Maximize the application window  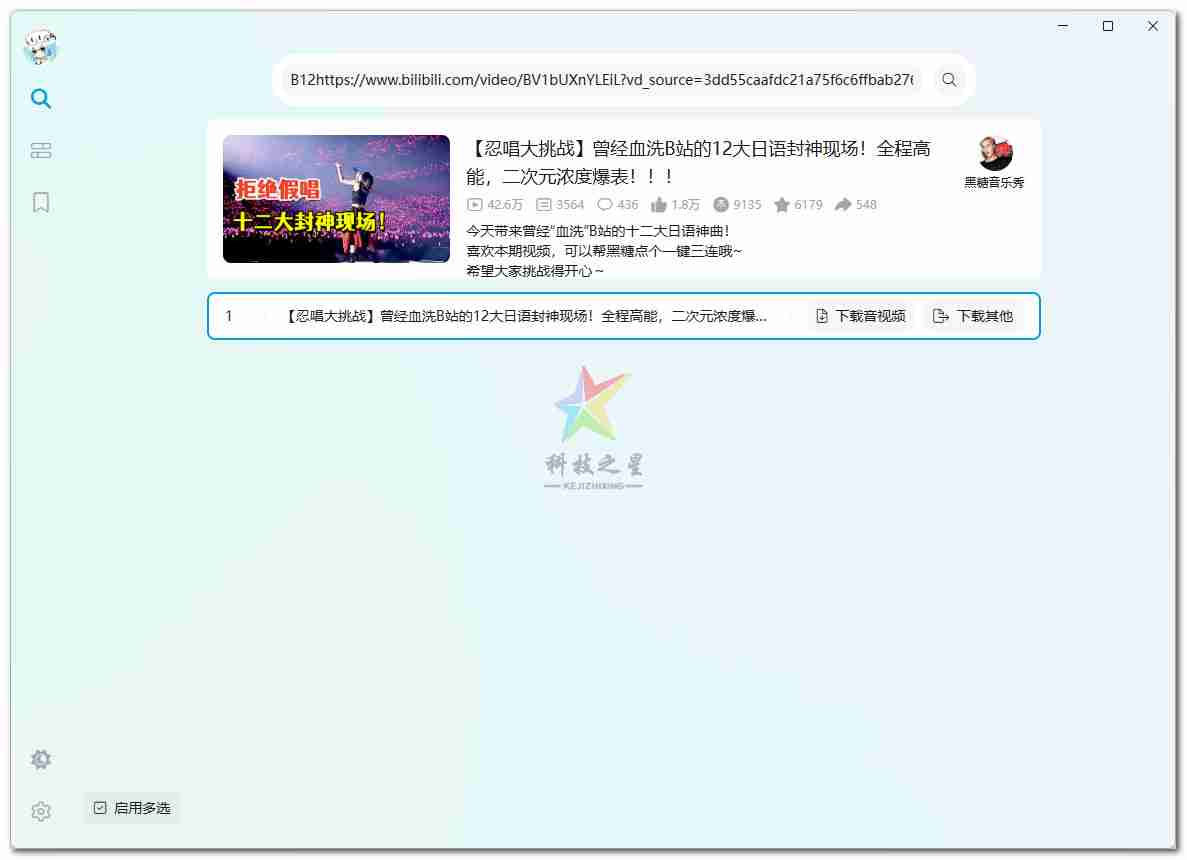(x=1108, y=27)
